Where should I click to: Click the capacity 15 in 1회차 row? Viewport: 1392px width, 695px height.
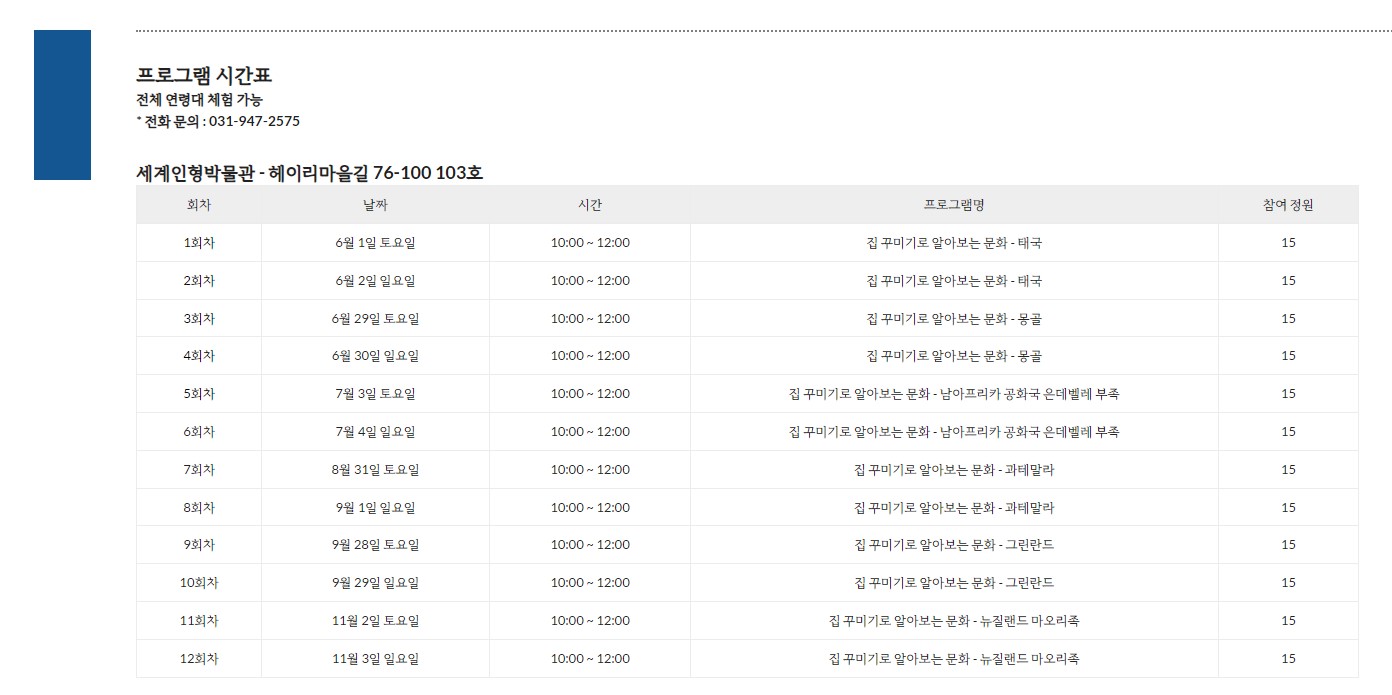(1288, 243)
